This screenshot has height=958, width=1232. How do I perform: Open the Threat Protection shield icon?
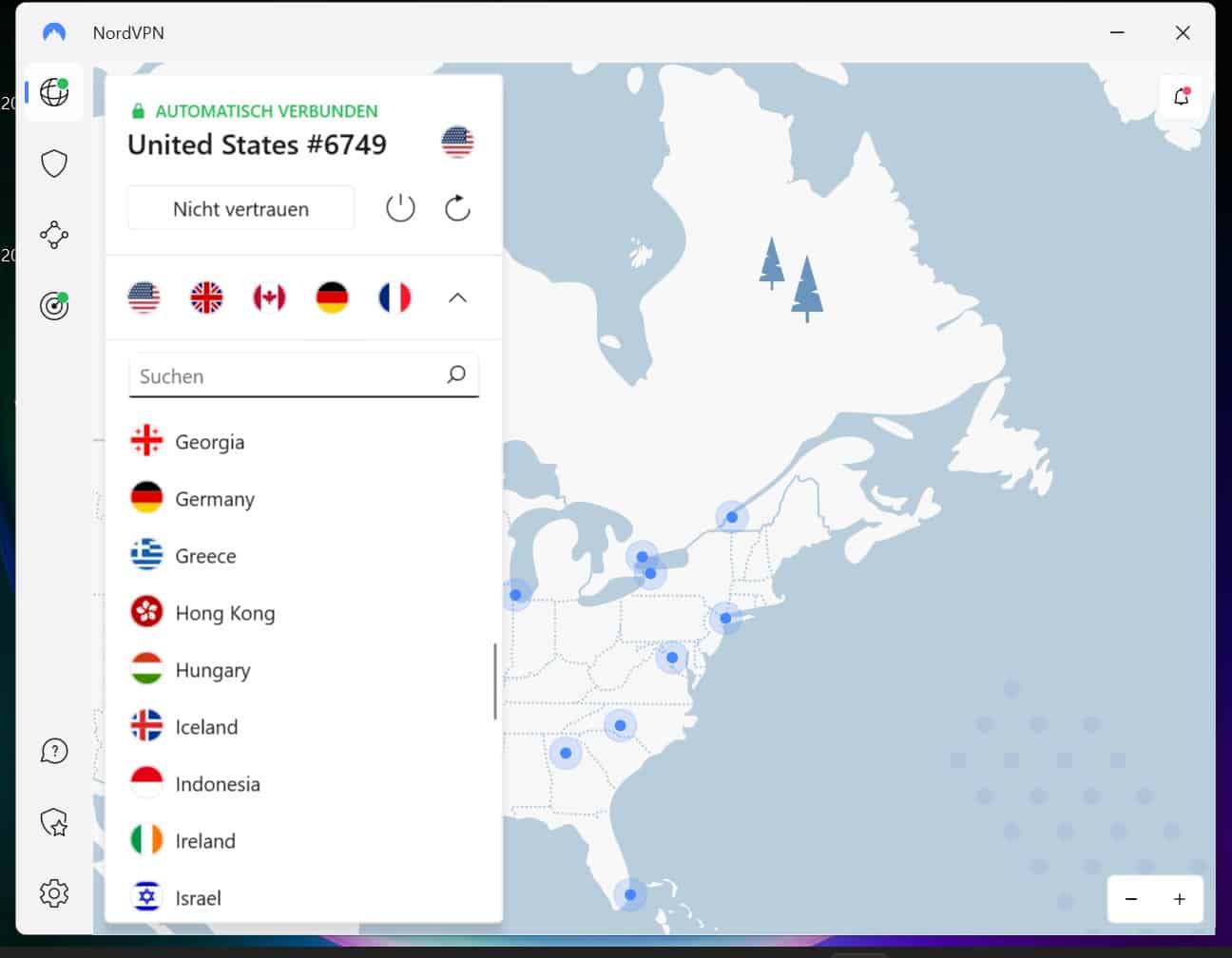54,163
